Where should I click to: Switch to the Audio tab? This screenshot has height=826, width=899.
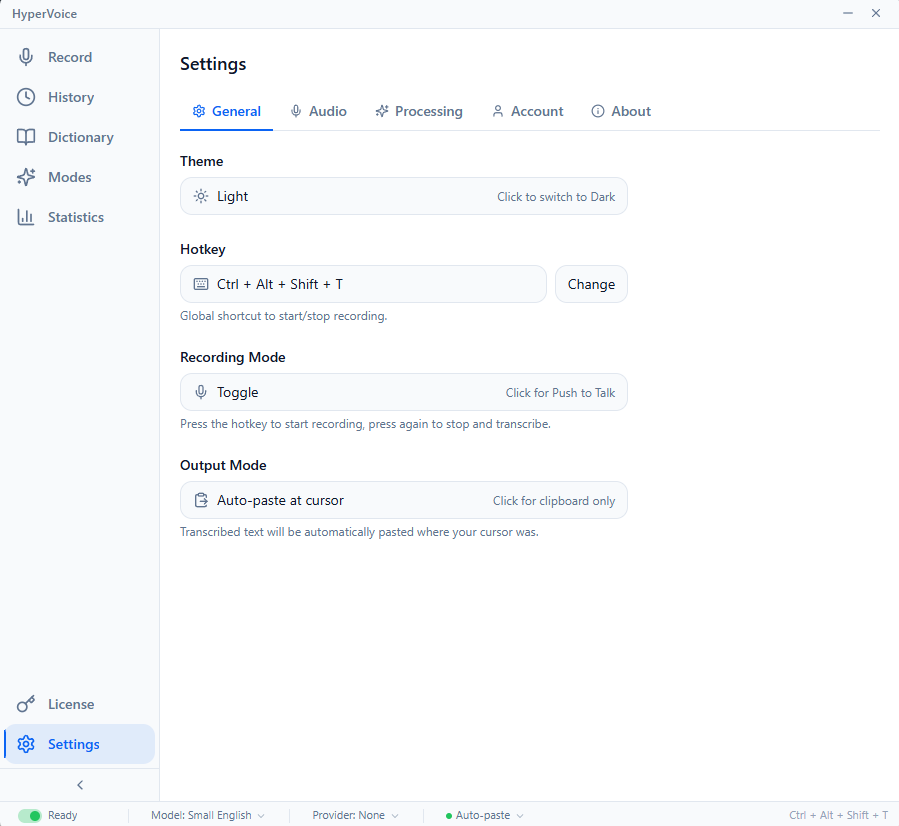click(319, 111)
